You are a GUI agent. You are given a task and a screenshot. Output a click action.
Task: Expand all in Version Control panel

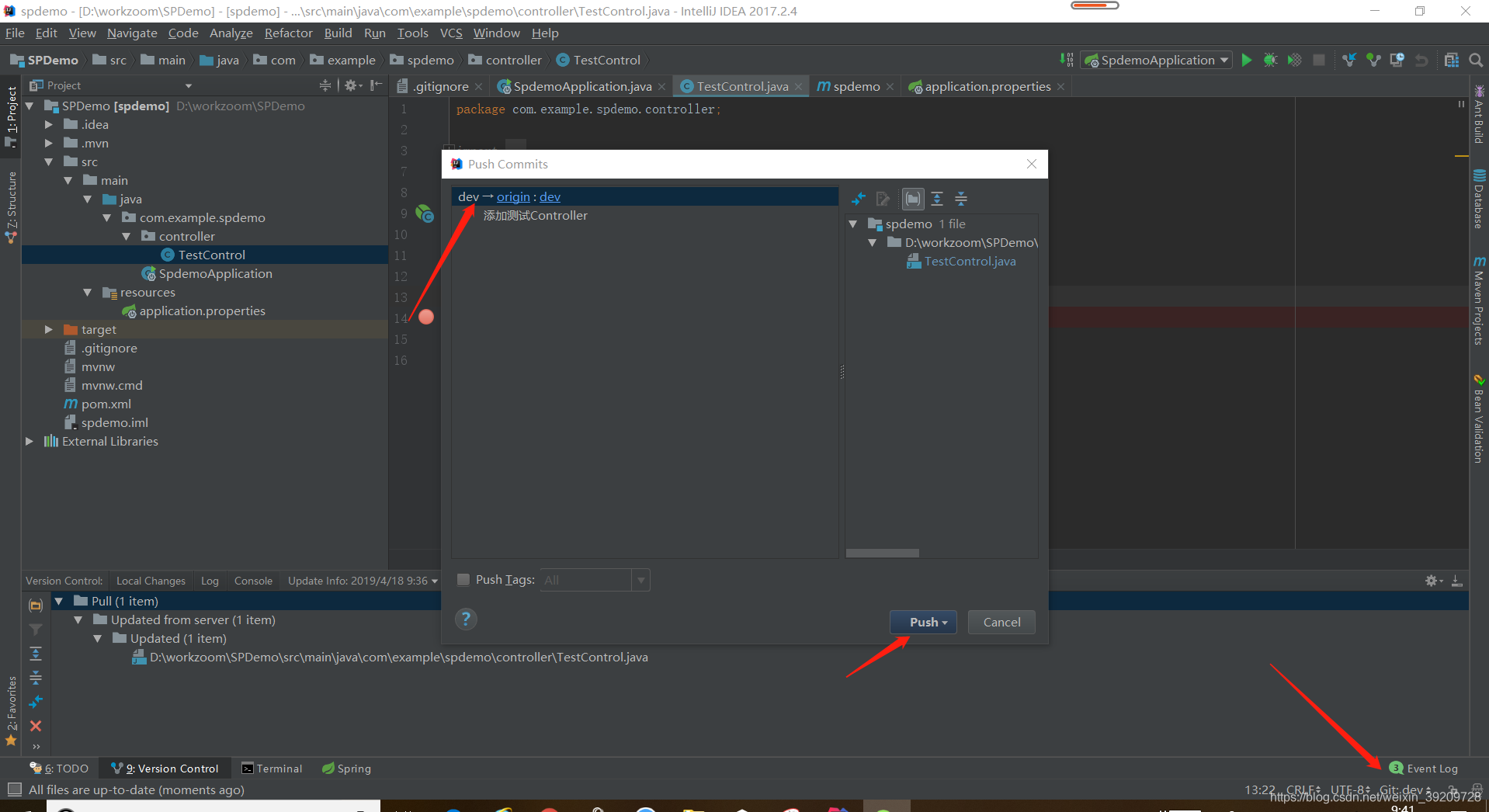(36, 654)
